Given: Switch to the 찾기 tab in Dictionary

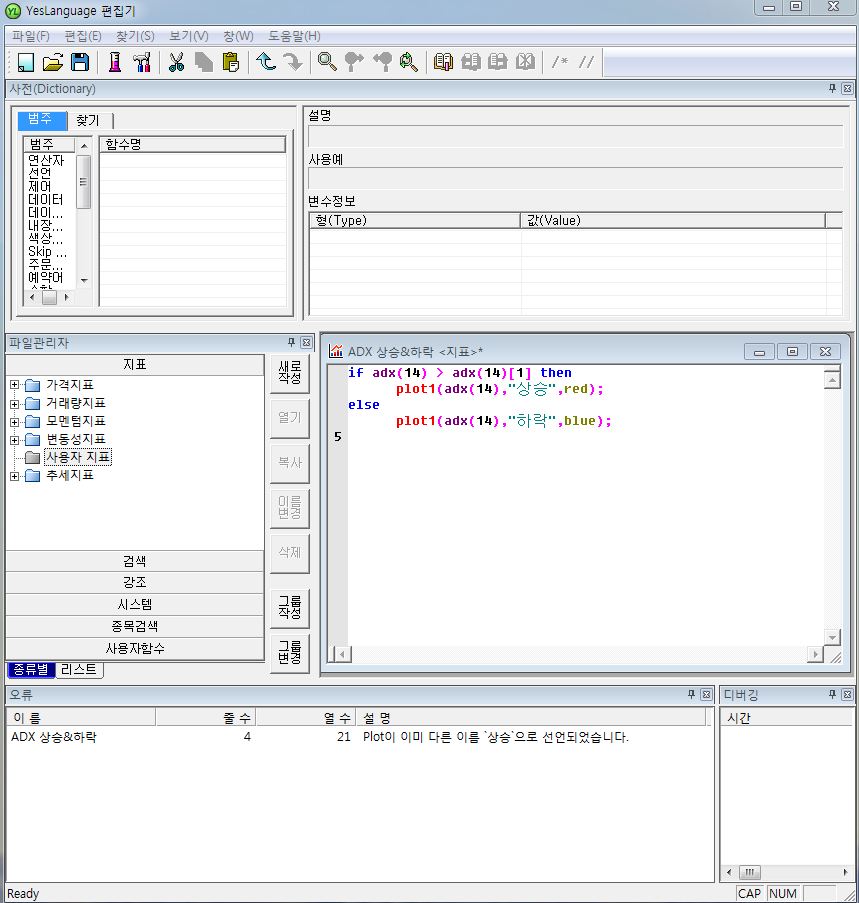Looking at the screenshot, I should (88, 120).
